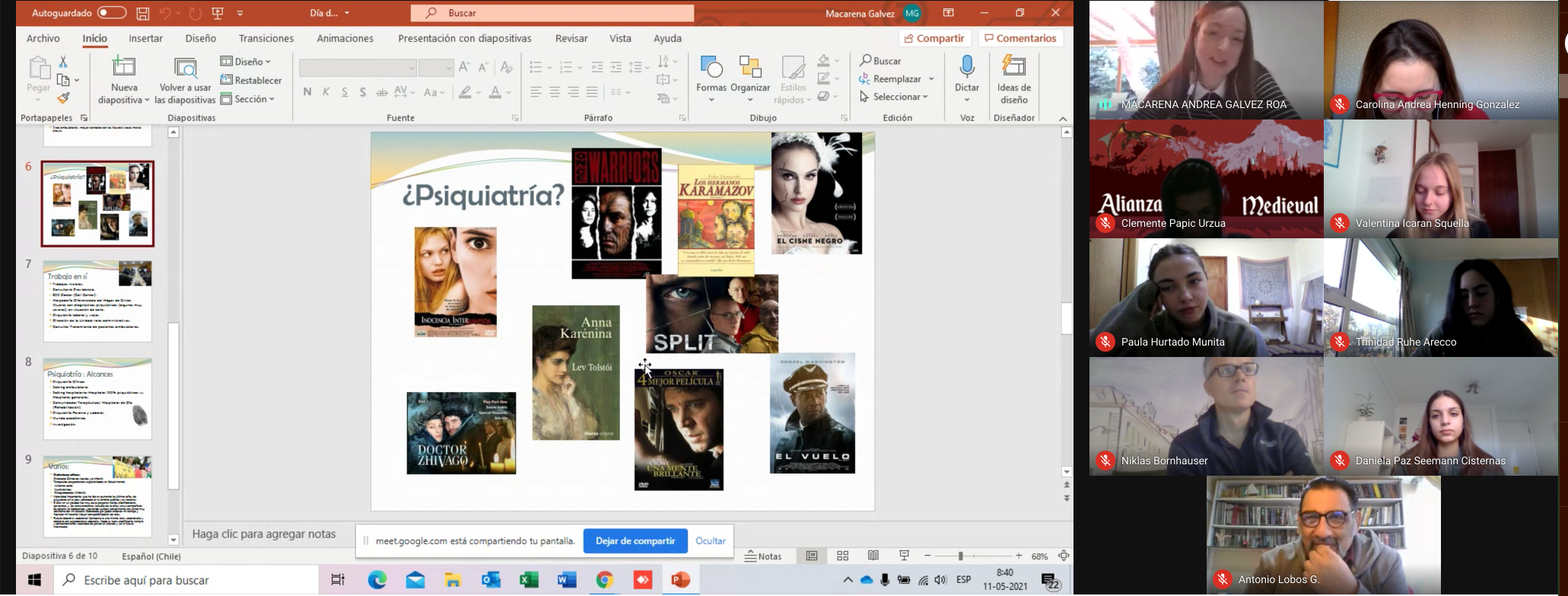Click the Save icon in title bar
The image size is (1568, 596).
click(x=143, y=13)
